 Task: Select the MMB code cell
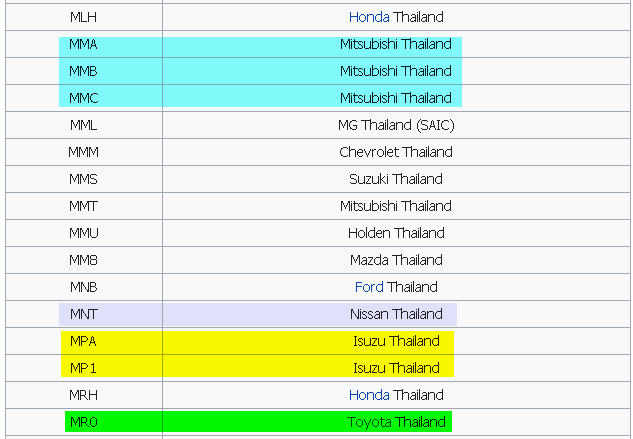84,71
